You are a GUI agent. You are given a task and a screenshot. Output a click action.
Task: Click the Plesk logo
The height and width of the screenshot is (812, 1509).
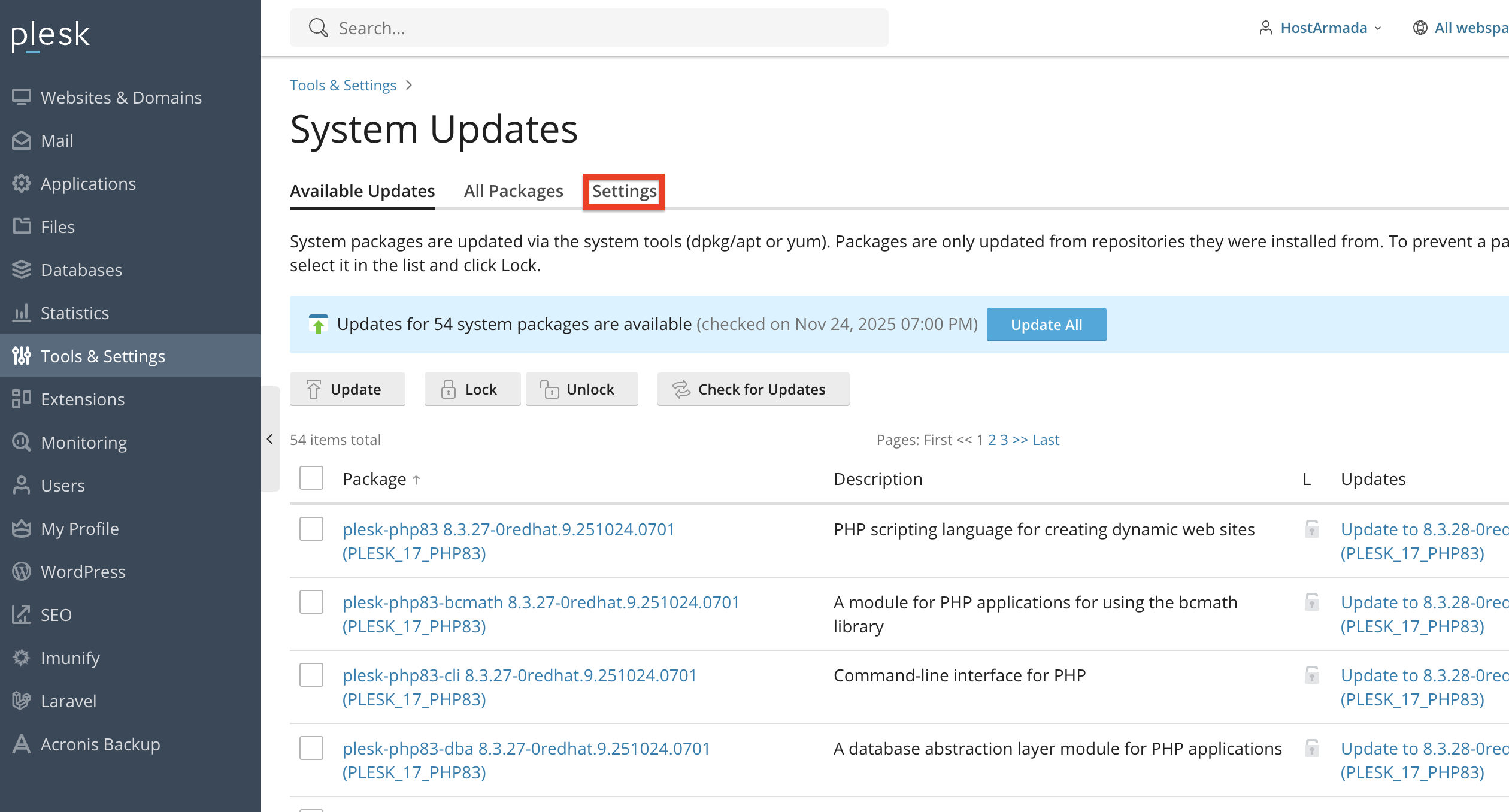click(x=50, y=36)
